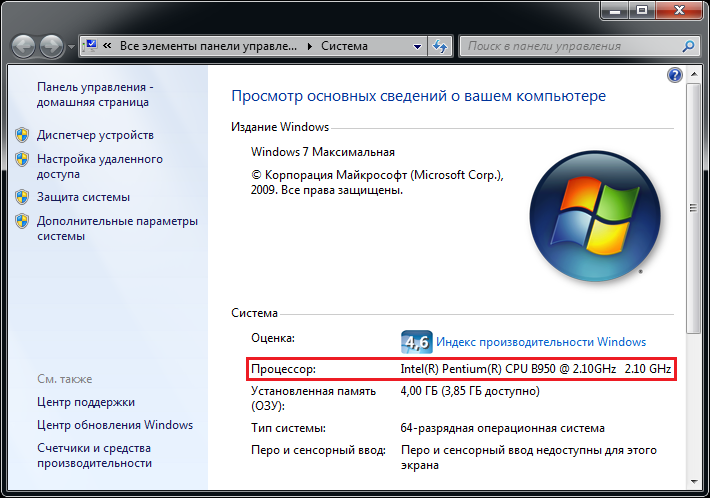The height and width of the screenshot is (498, 710).
Task: Click the magnifier search icon
Action: 688,46
